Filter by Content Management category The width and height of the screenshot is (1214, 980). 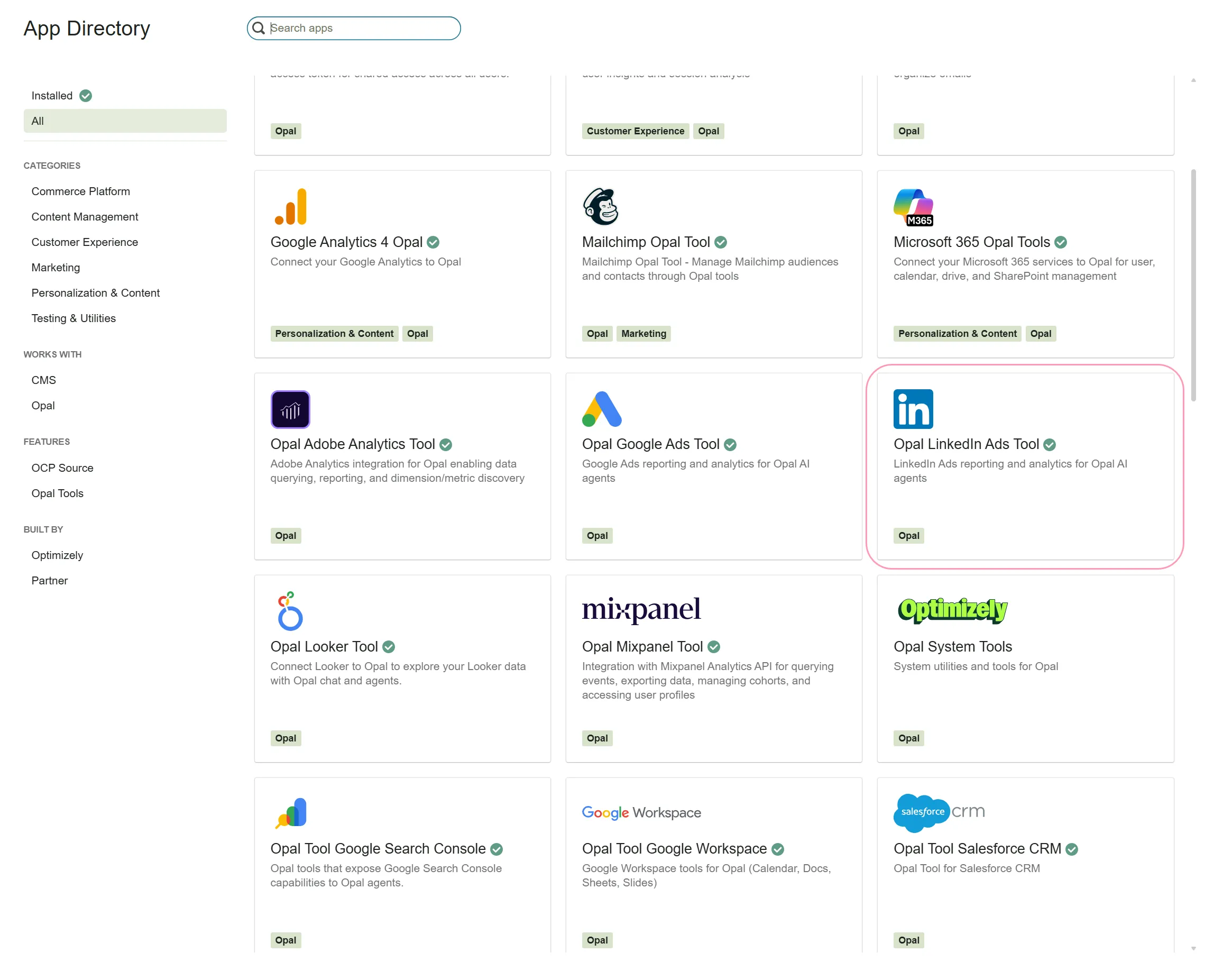pos(85,217)
